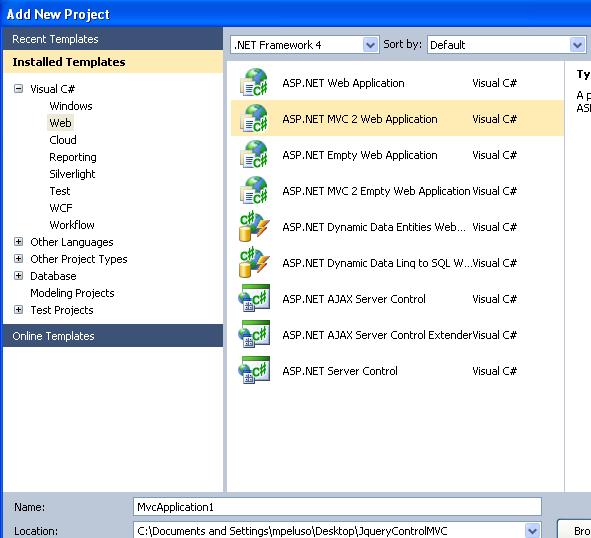Select the Test category under Visual C#

click(x=60, y=191)
